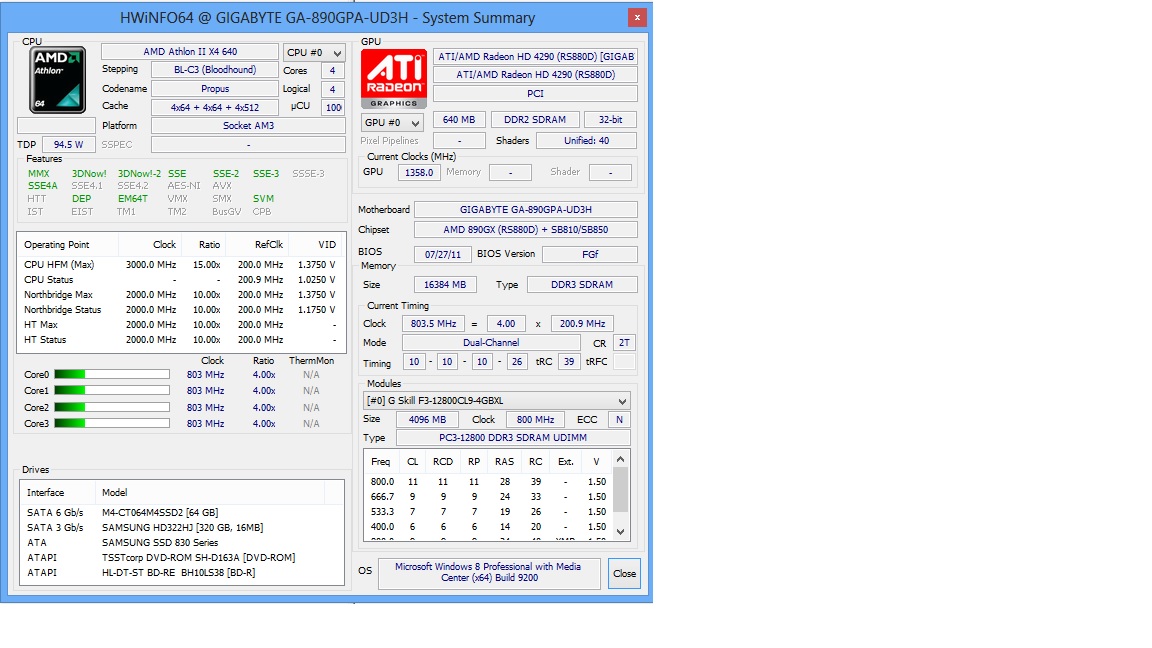Click the Northbridge Status row
Viewport: 1152px width, 648px height.
(x=180, y=309)
